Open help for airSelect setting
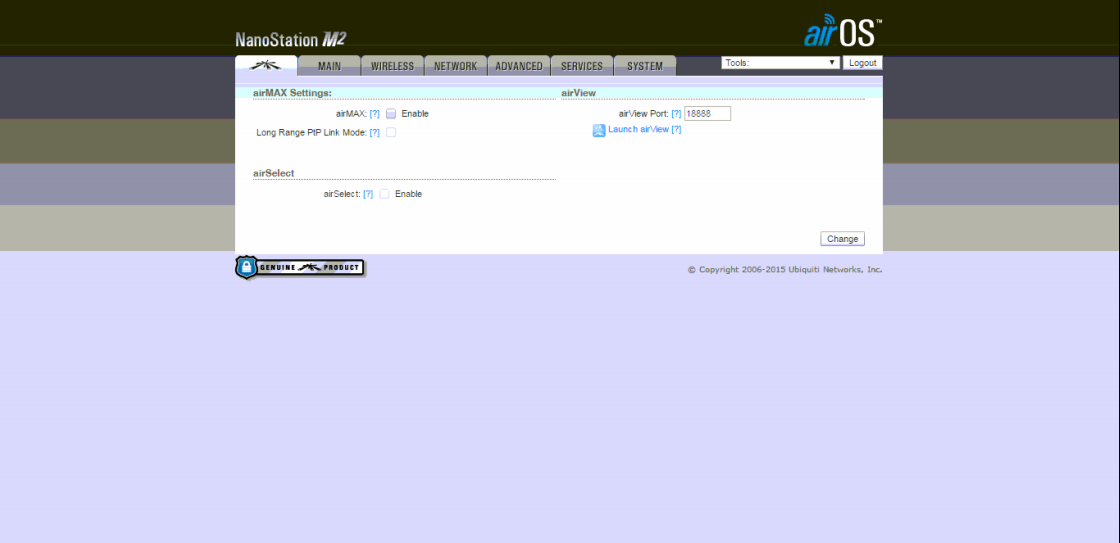1120x543 pixels. (x=368, y=194)
